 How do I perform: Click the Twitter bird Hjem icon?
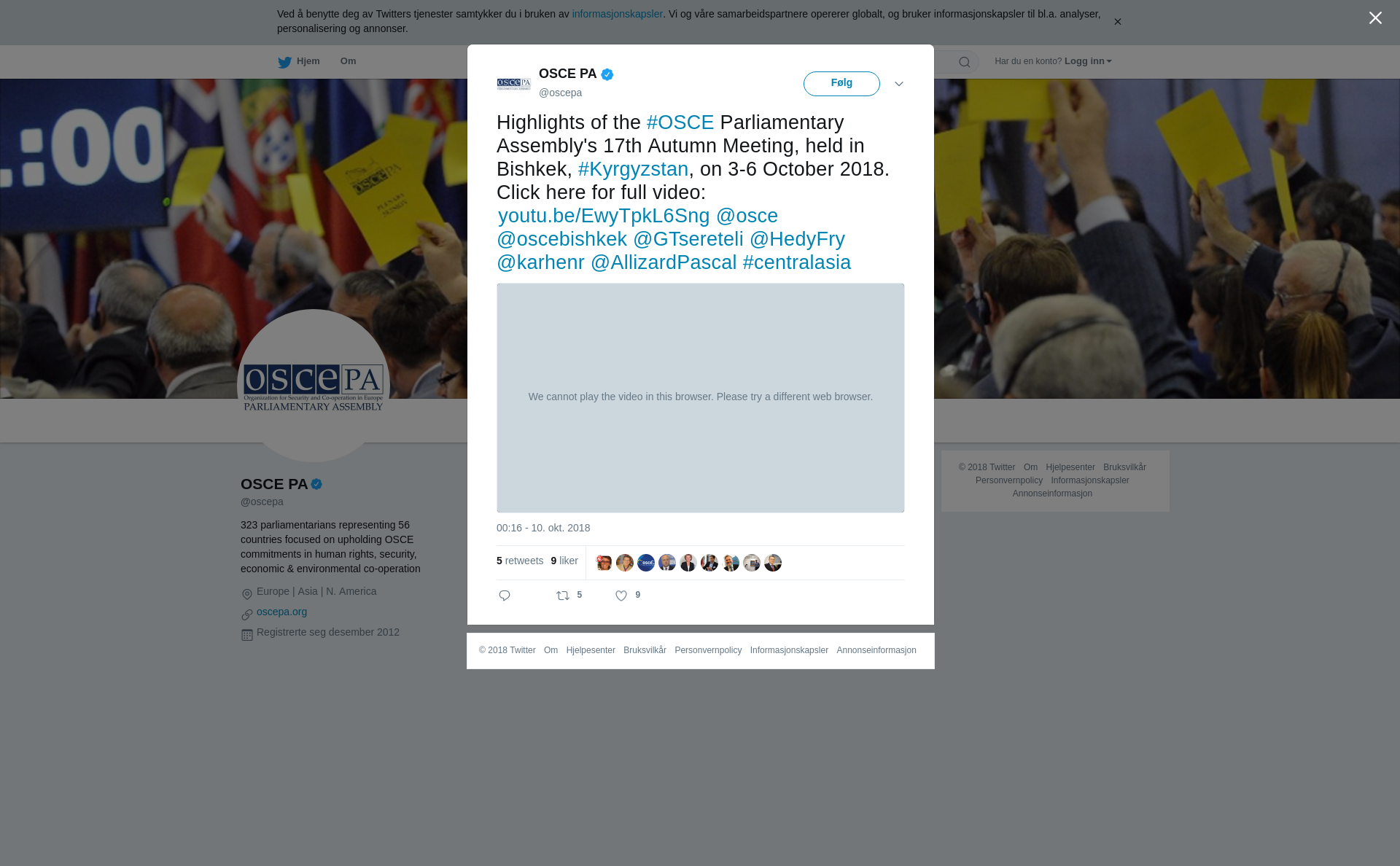pyautogui.click(x=284, y=62)
